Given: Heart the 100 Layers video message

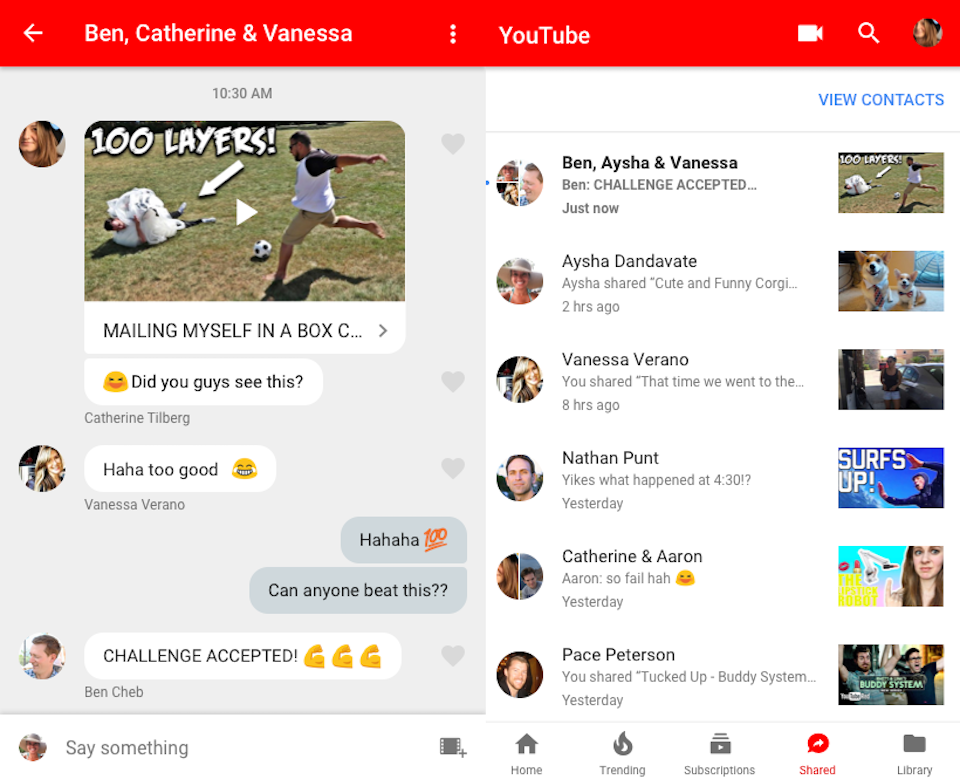Looking at the screenshot, I should click(x=453, y=144).
